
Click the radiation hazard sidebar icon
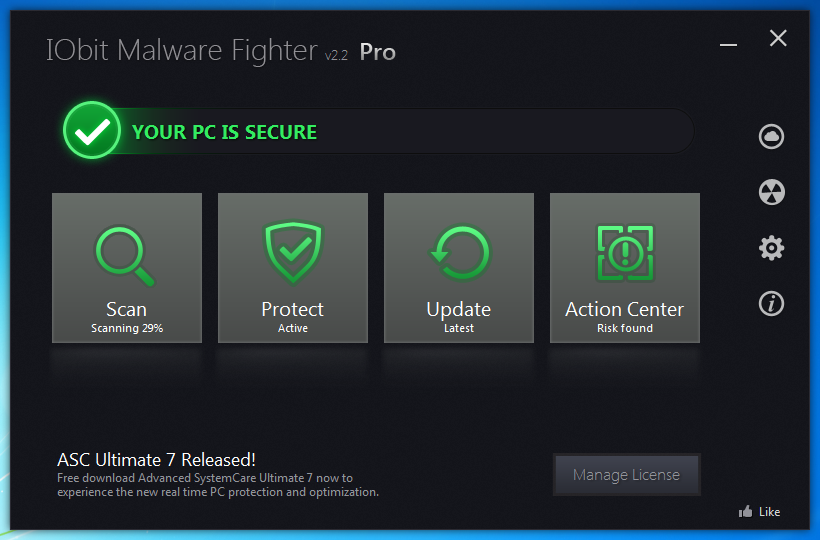tap(771, 192)
